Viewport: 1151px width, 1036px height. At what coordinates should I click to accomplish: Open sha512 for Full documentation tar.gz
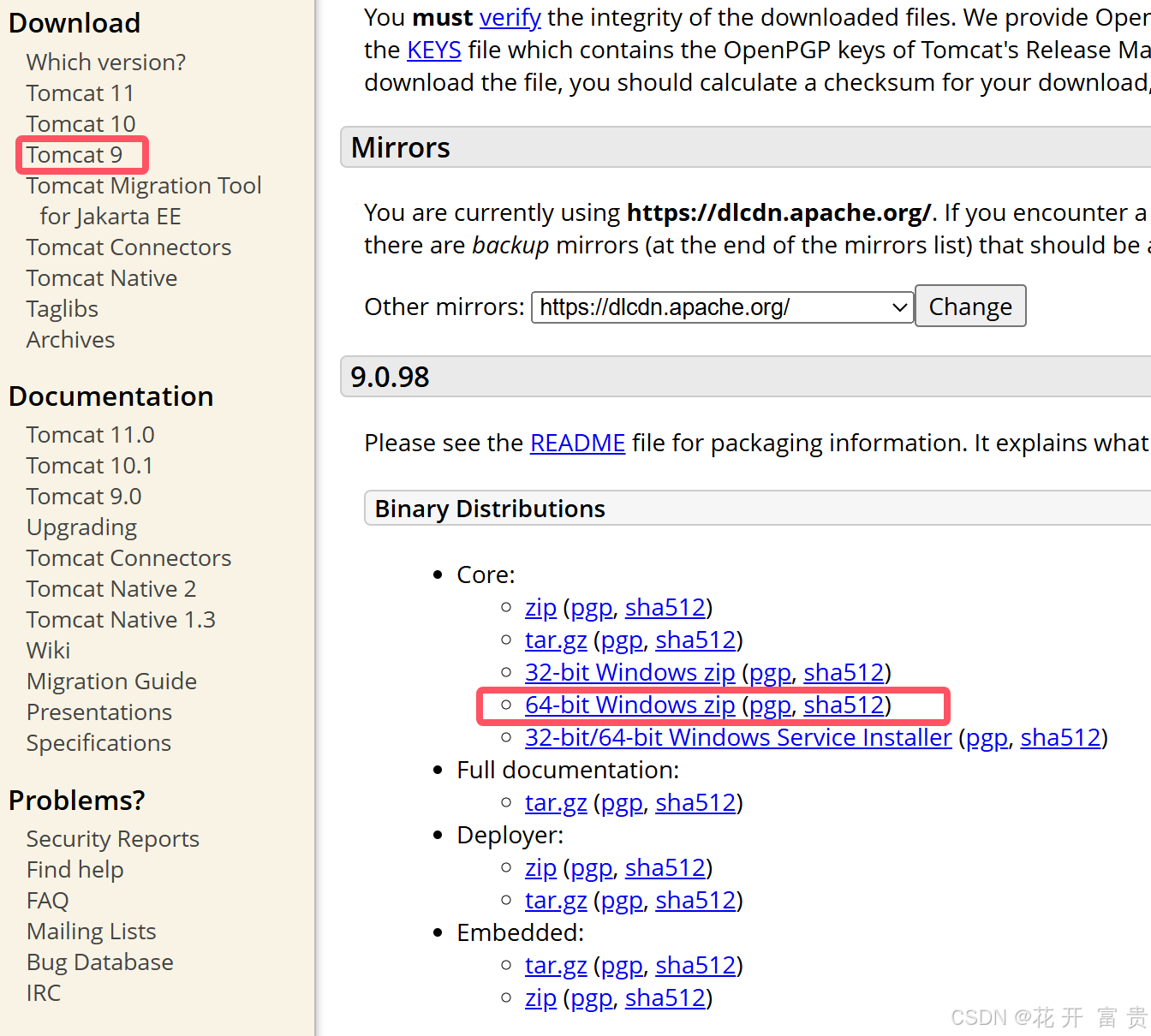point(696,802)
